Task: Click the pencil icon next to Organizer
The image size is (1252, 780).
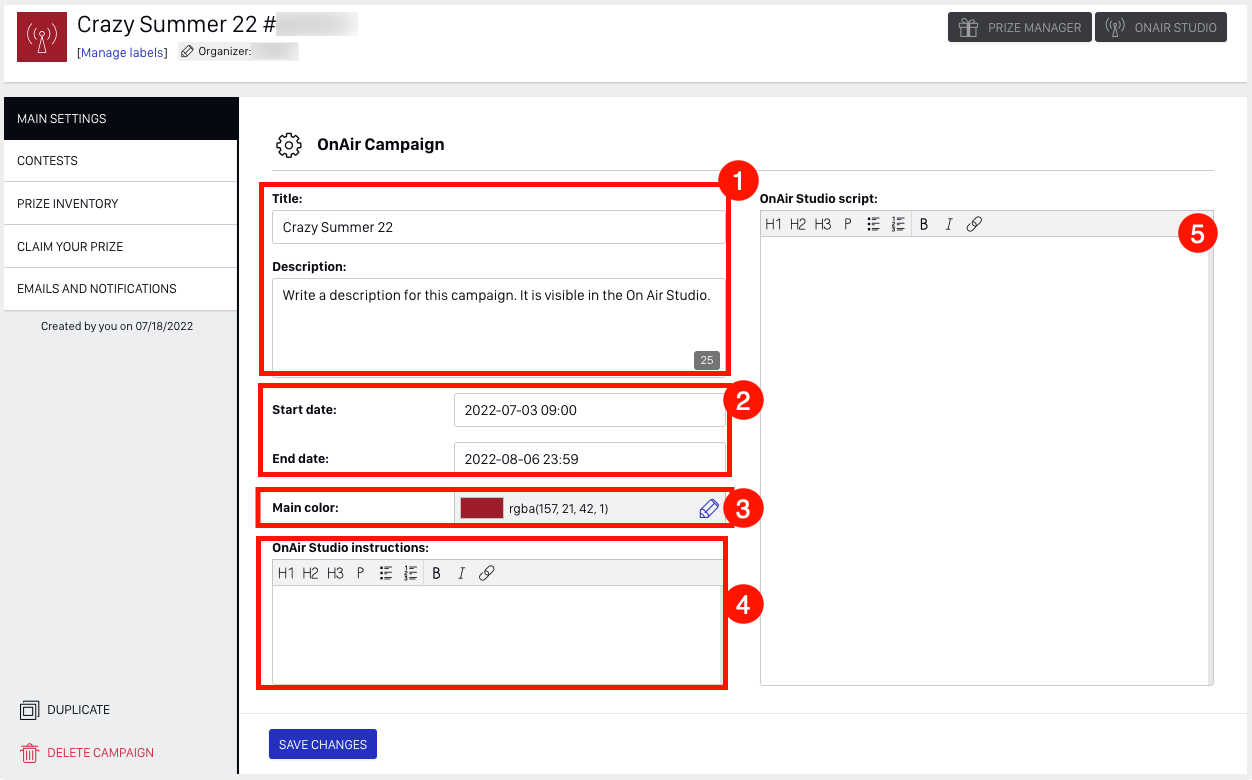Action: pos(187,52)
